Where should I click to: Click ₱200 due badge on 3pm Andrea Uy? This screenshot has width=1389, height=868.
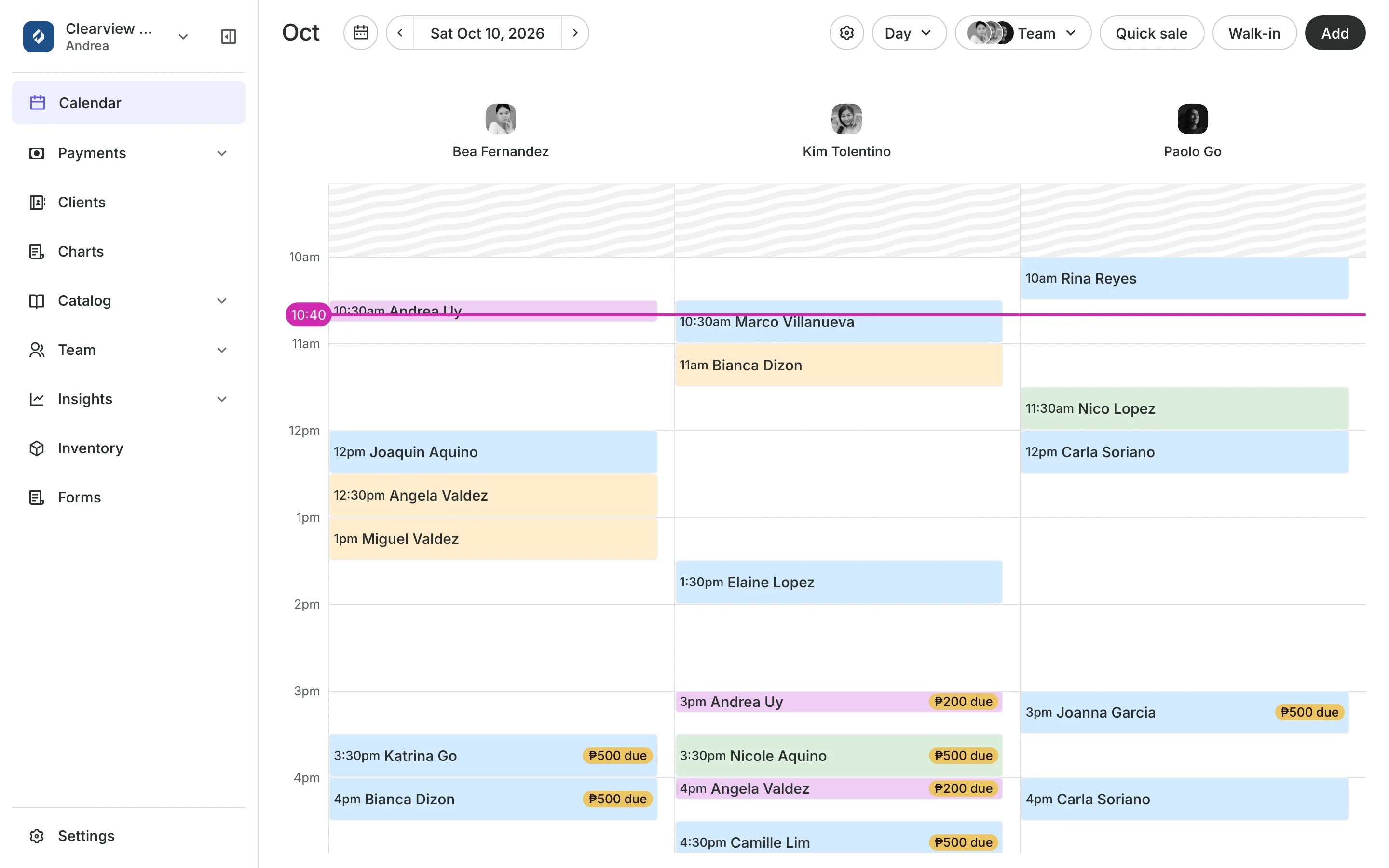coord(963,702)
